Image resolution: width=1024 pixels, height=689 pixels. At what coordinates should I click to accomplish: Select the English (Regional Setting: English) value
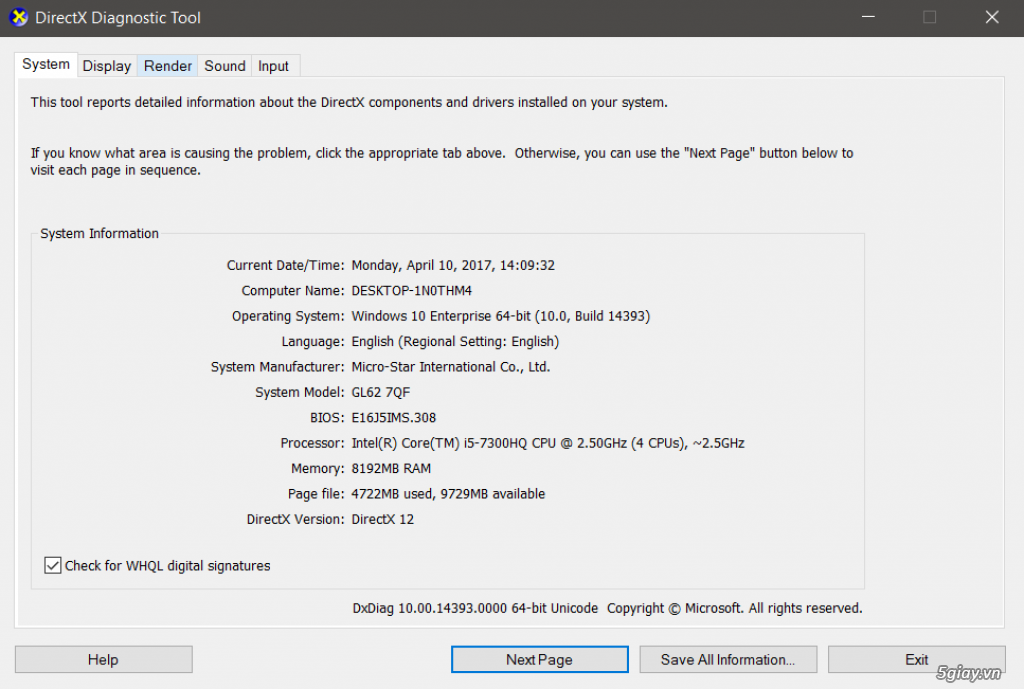tap(455, 342)
